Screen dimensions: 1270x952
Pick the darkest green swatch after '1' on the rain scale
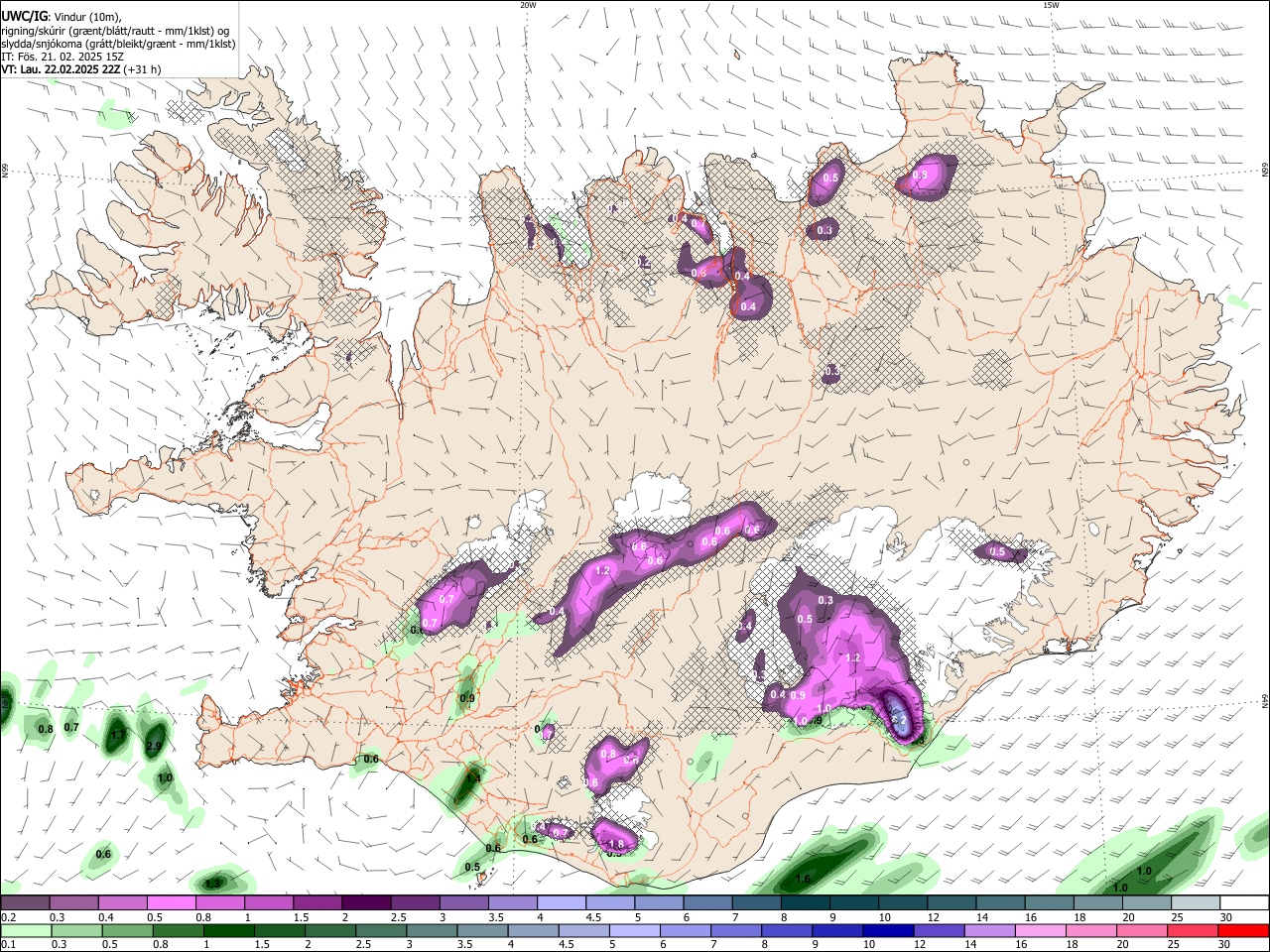pyautogui.click(x=229, y=930)
